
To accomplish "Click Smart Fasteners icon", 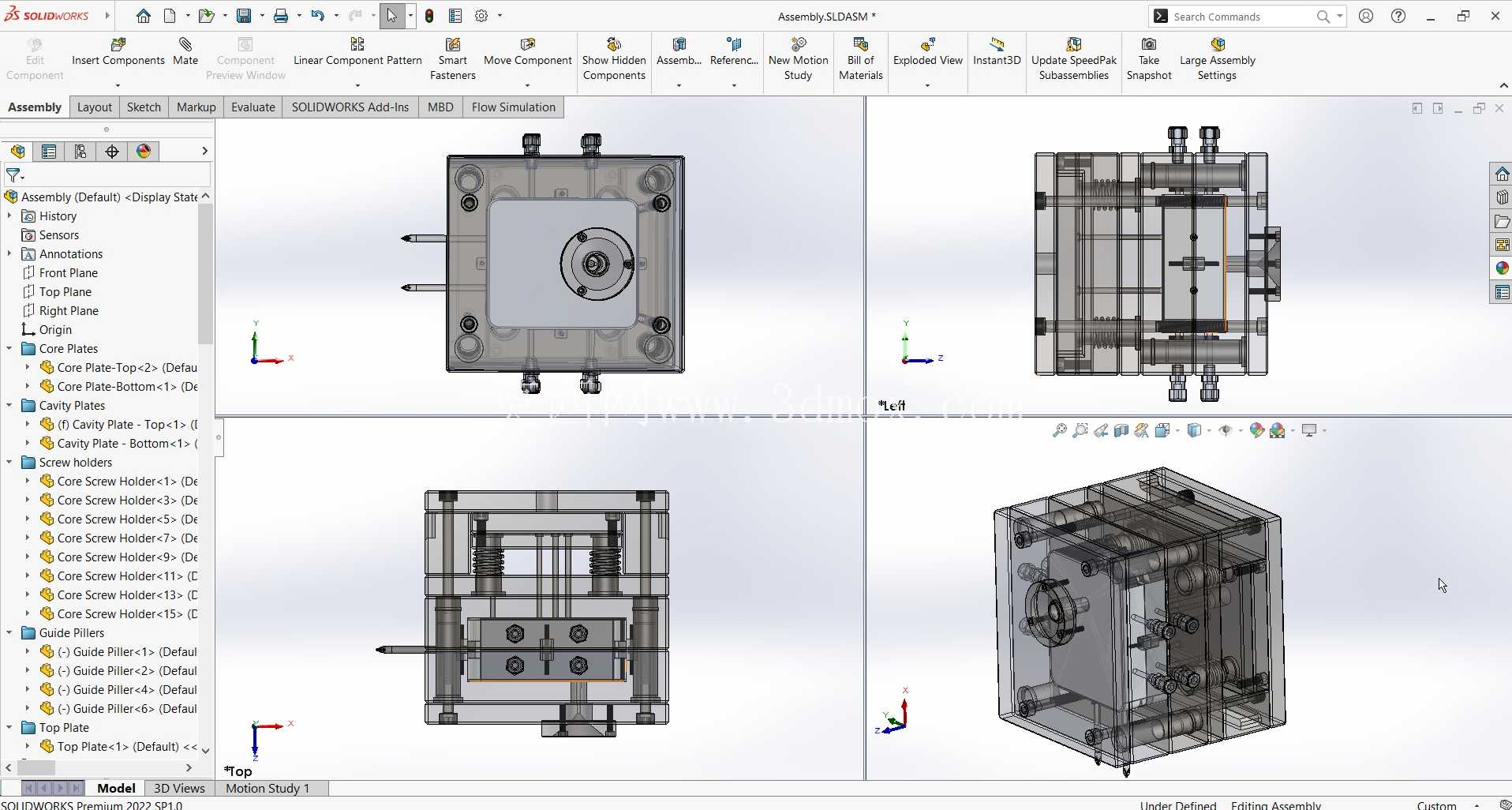I will [x=453, y=44].
